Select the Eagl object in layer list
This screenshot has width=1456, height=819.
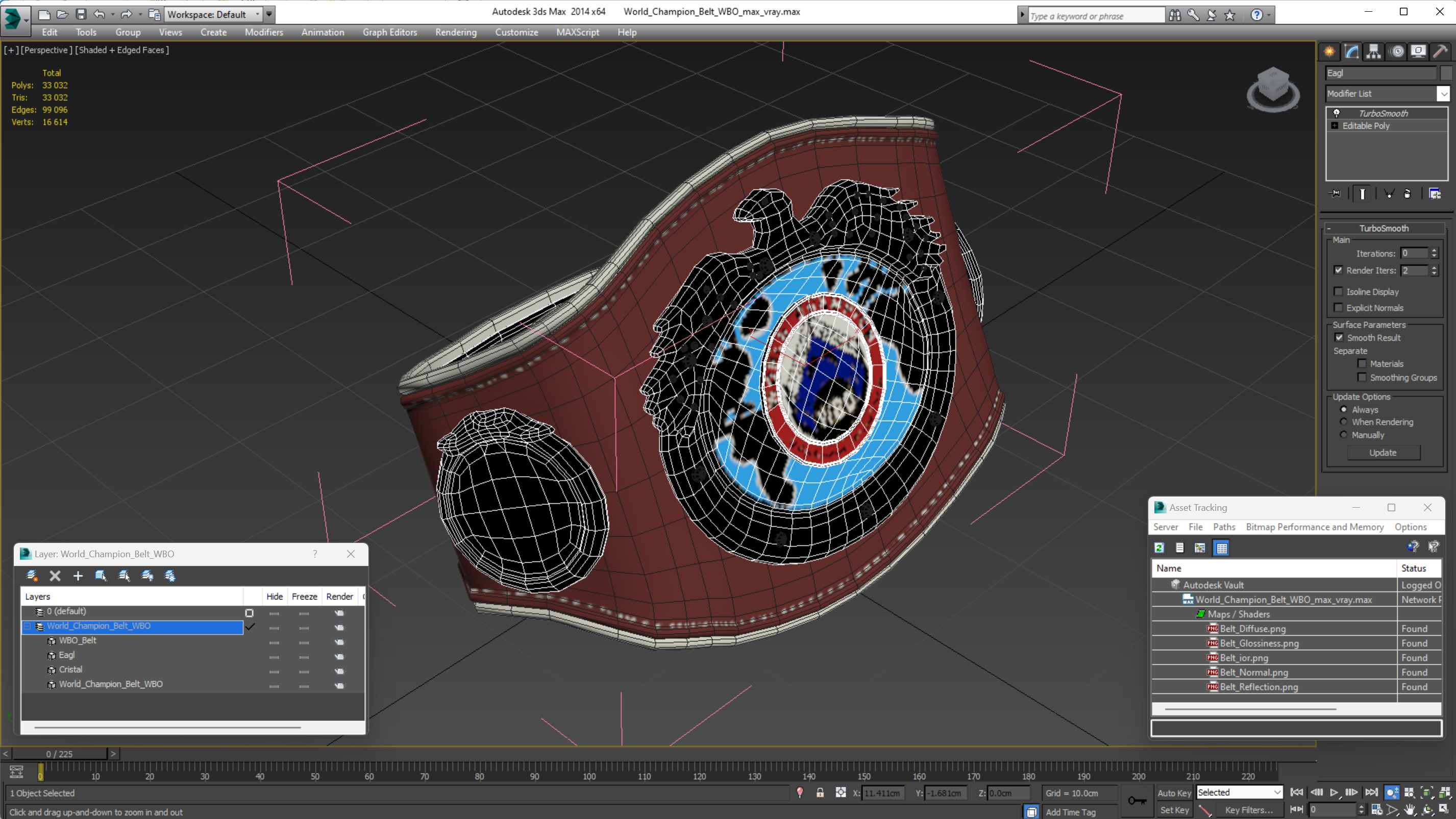(x=67, y=655)
